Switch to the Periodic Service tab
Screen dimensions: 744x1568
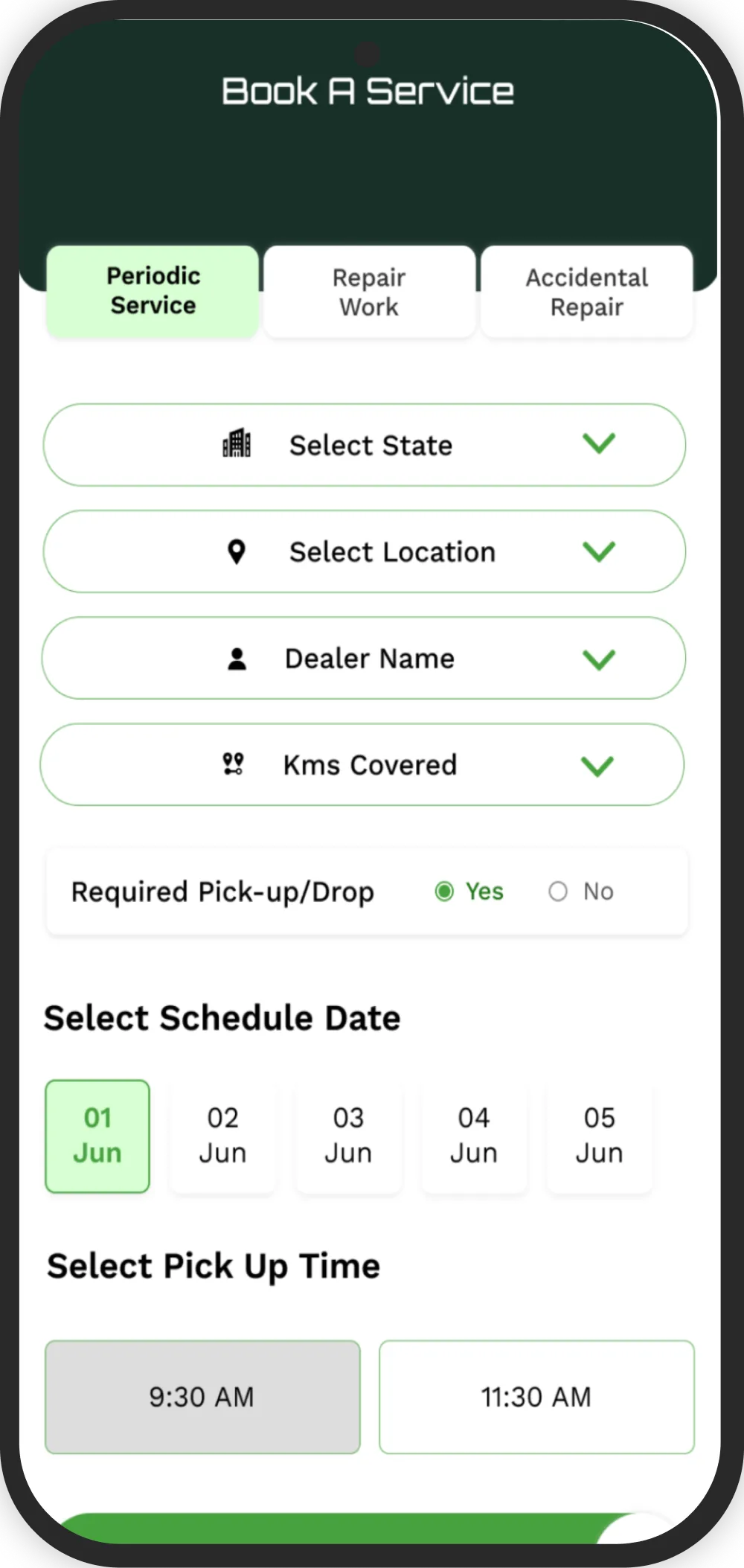(x=153, y=291)
